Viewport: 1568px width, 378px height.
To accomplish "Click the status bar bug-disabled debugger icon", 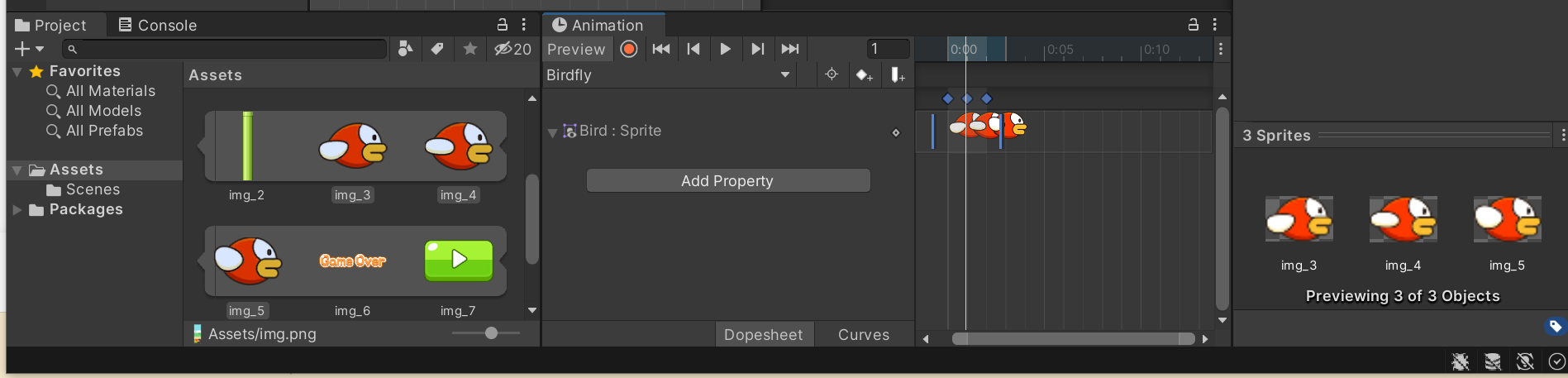I will tap(1461, 361).
